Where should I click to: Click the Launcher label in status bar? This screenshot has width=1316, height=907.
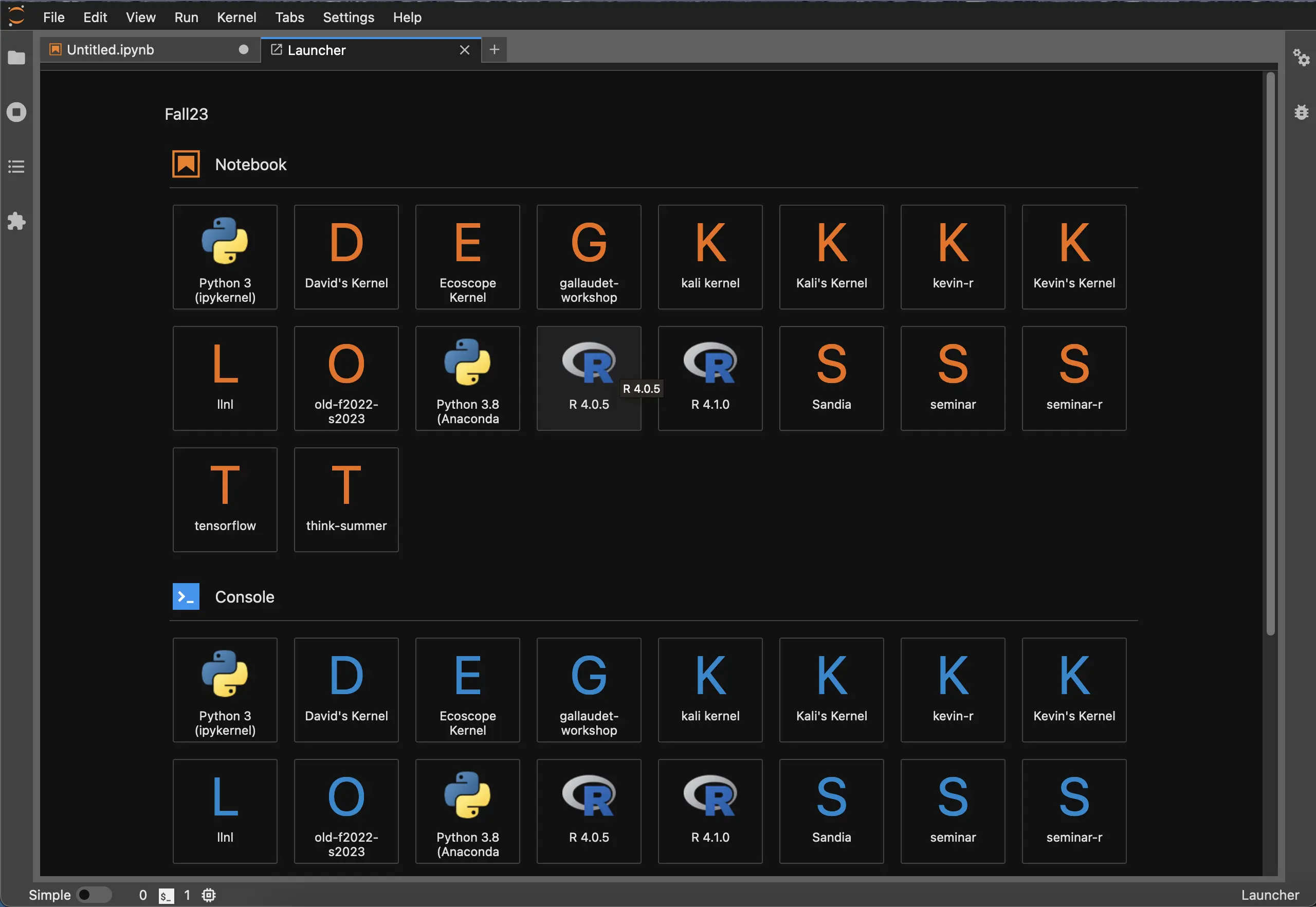1270,896
